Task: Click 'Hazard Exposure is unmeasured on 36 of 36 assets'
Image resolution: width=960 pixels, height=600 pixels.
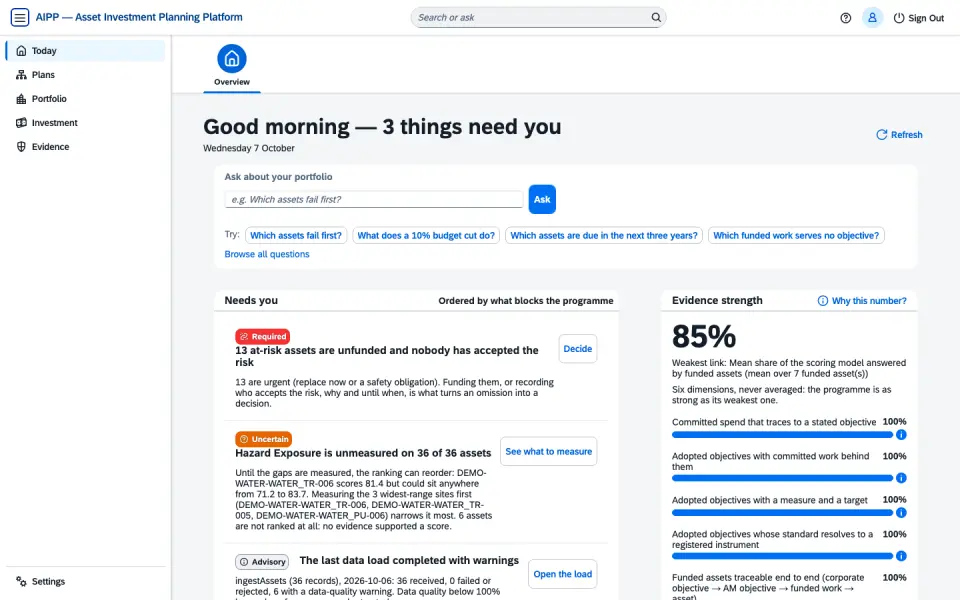Action: pos(363,453)
